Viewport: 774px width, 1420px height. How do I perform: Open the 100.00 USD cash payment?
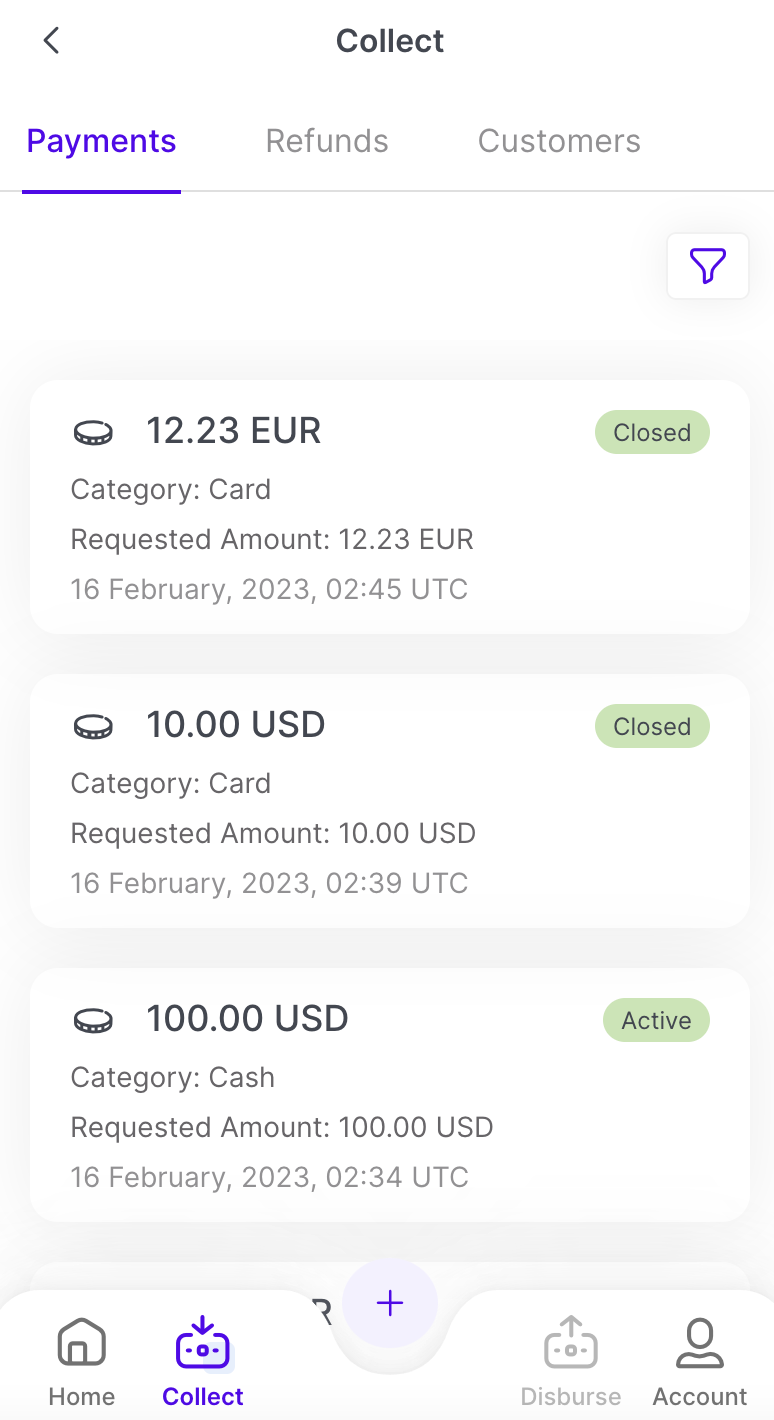tap(390, 1127)
